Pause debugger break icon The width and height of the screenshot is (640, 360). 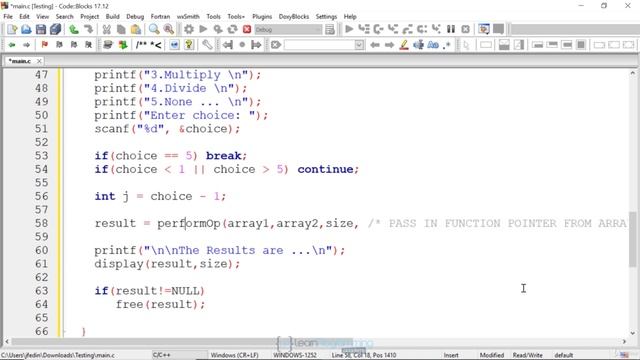(451, 29)
